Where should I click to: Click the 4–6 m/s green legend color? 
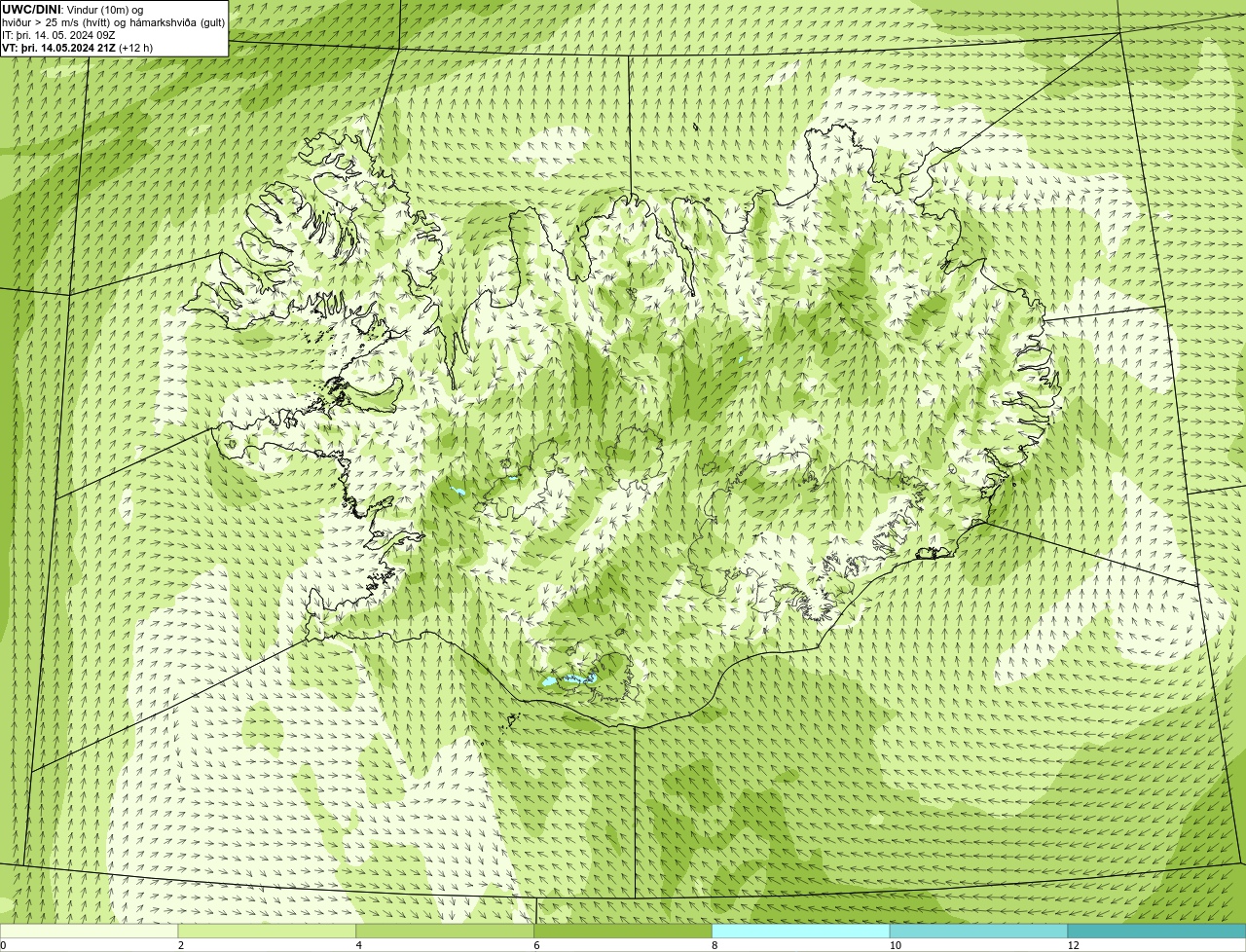click(x=445, y=931)
